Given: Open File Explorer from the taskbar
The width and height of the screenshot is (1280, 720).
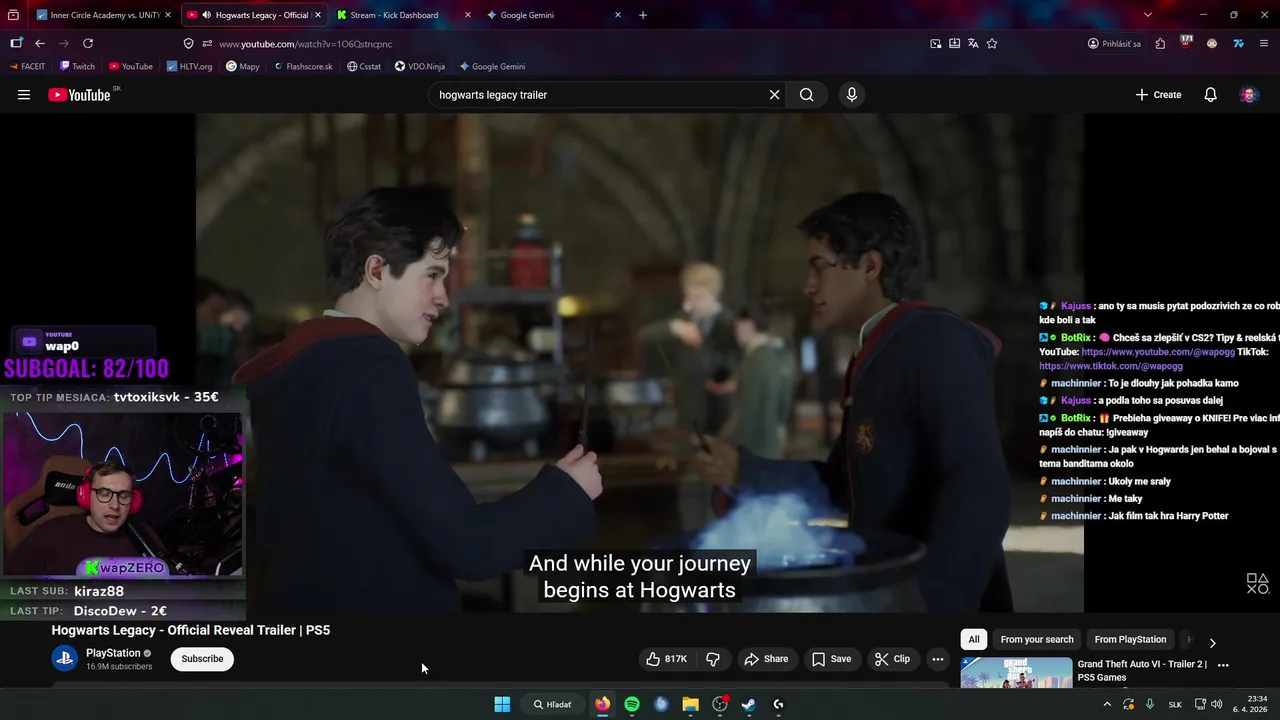Looking at the screenshot, I should (x=690, y=704).
